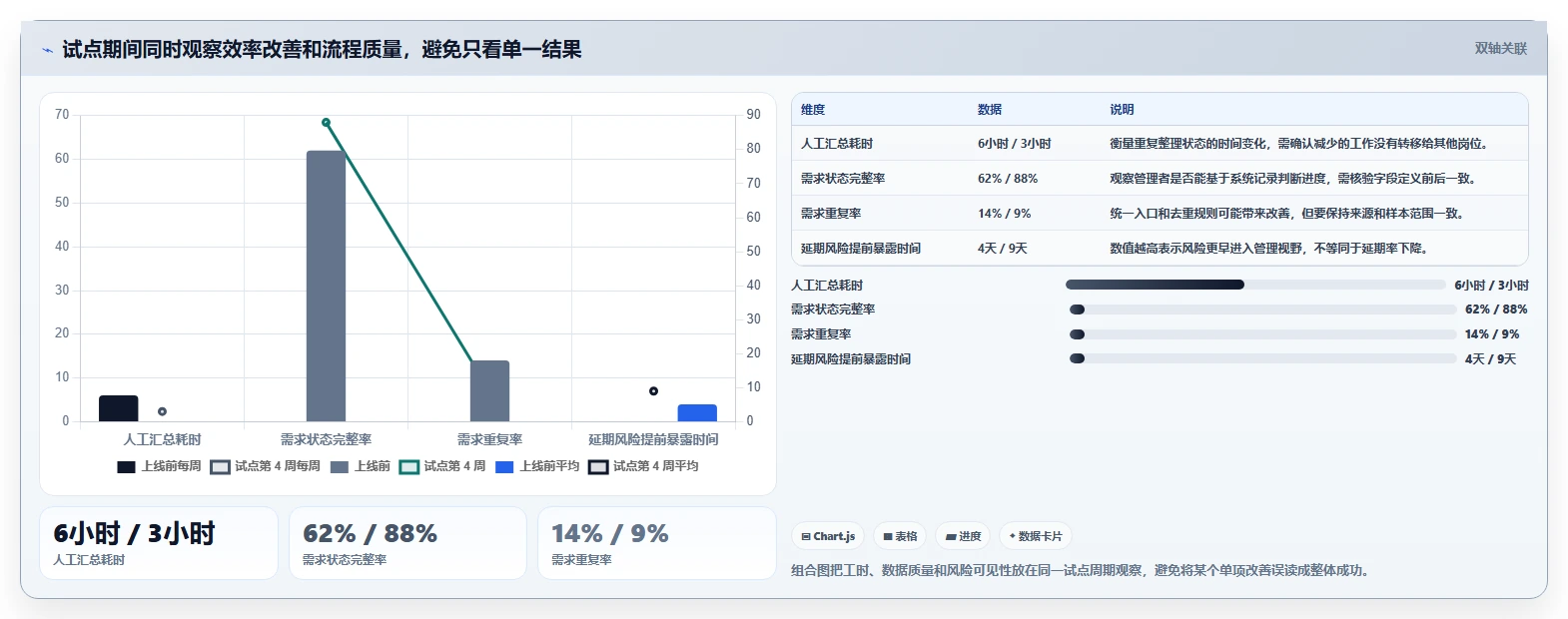This screenshot has height=619, width=1568.
Task: Toggle the green-outlined 试点第 4 周 legend item
Action: coord(442,466)
